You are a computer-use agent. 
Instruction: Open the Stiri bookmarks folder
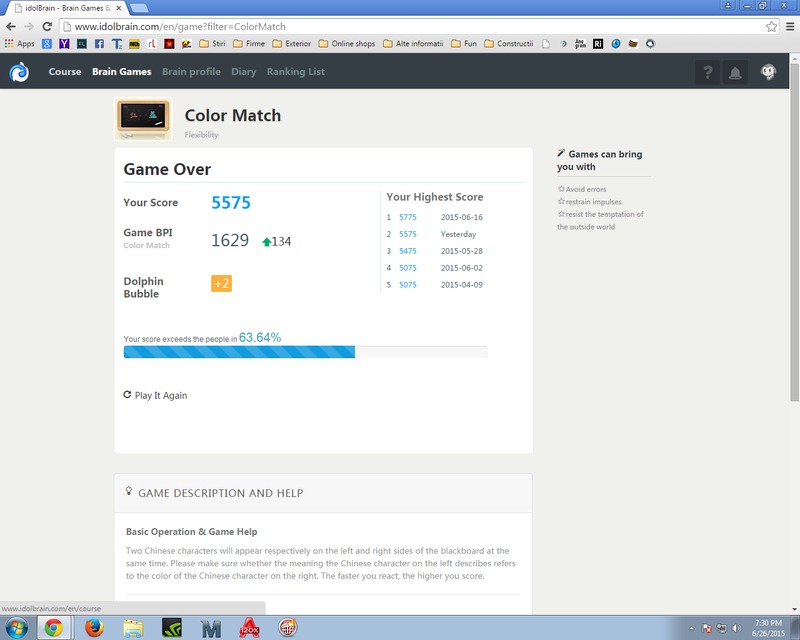[x=212, y=44]
